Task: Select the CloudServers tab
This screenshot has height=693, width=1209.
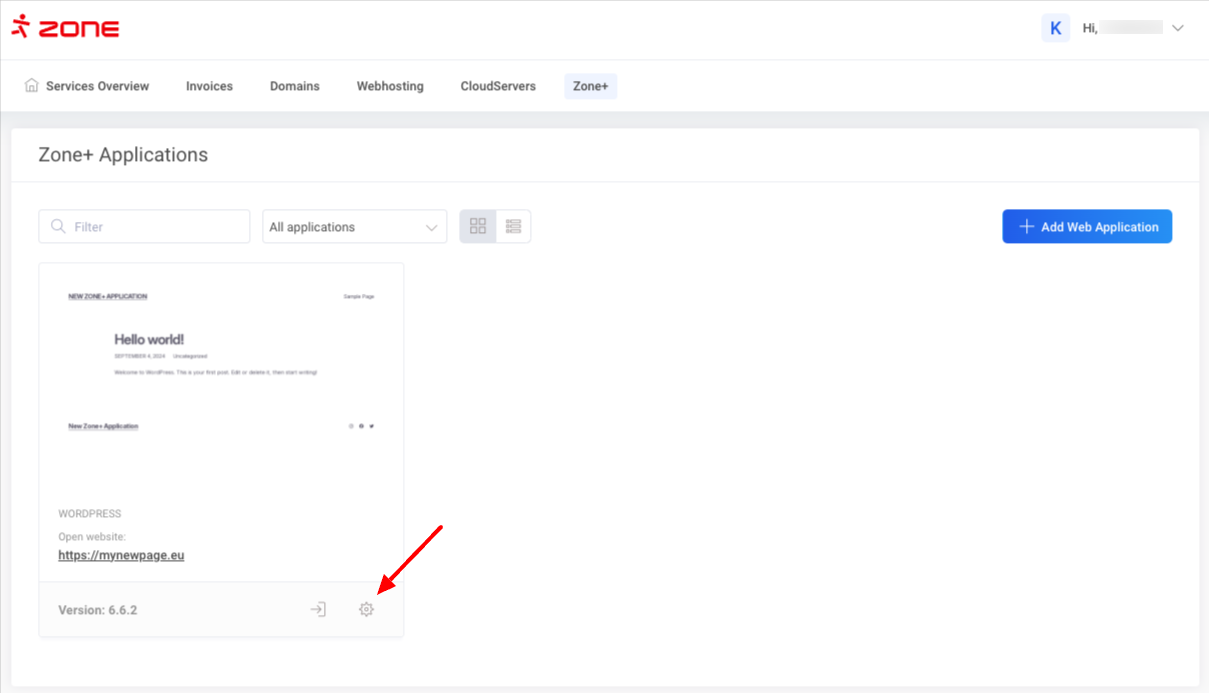Action: pyautogui.click(x=498, y=86)
